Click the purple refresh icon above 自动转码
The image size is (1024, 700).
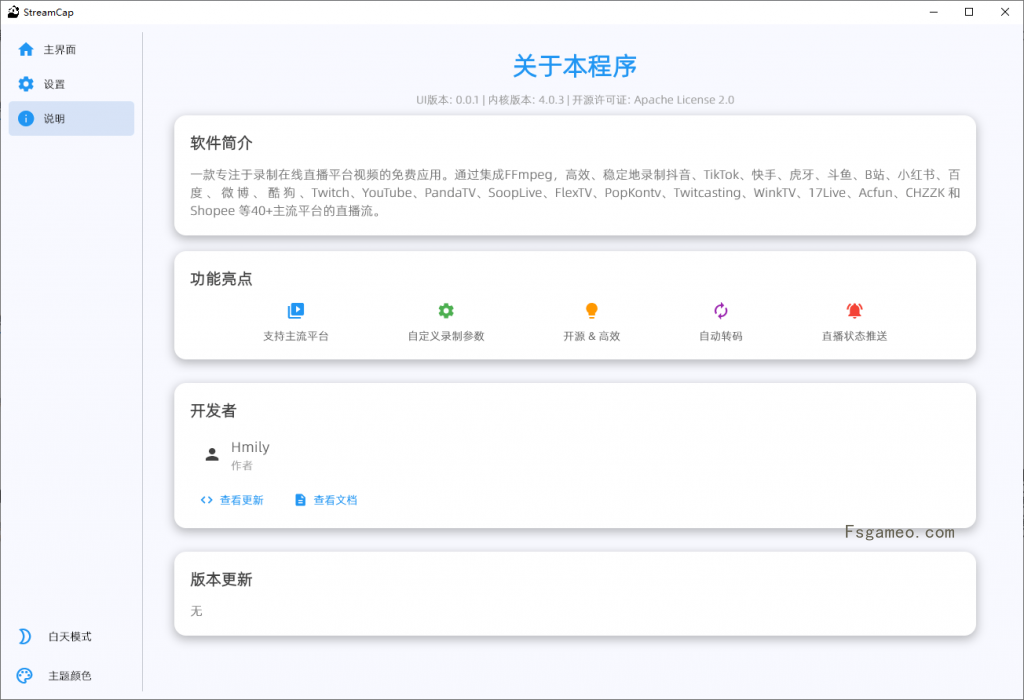point(721,311)
